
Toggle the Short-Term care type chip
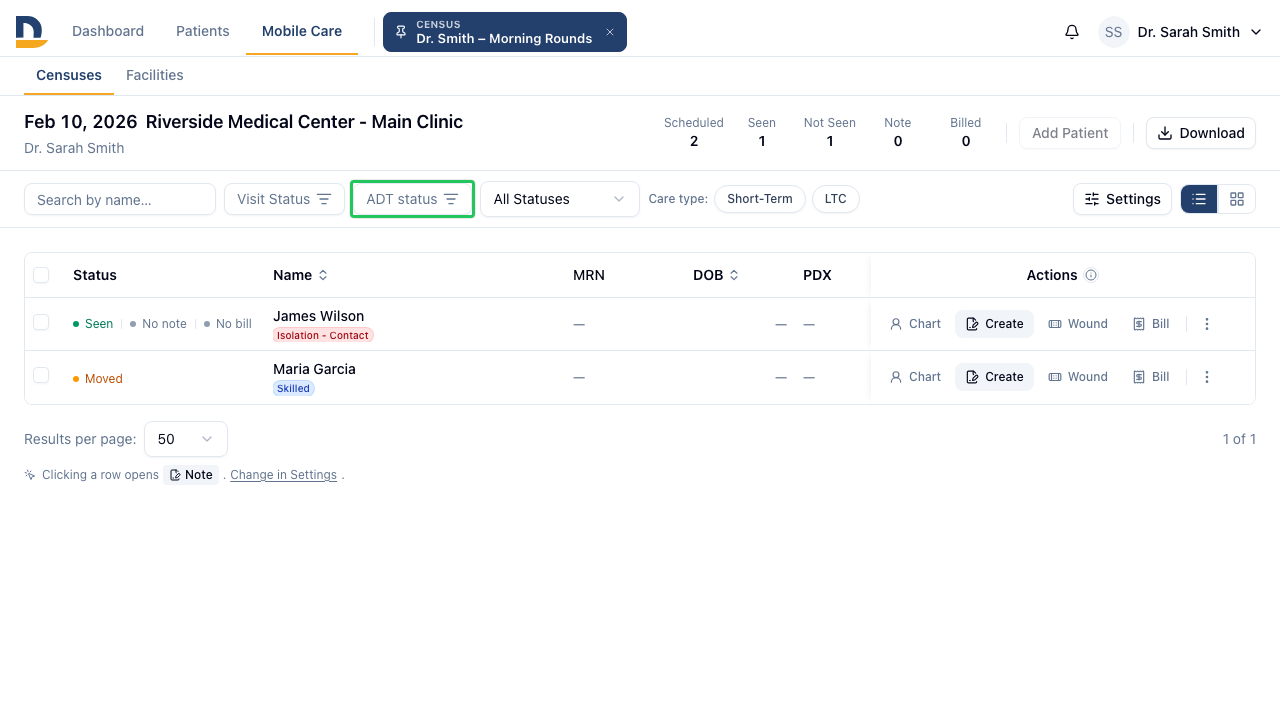point(760,199)
